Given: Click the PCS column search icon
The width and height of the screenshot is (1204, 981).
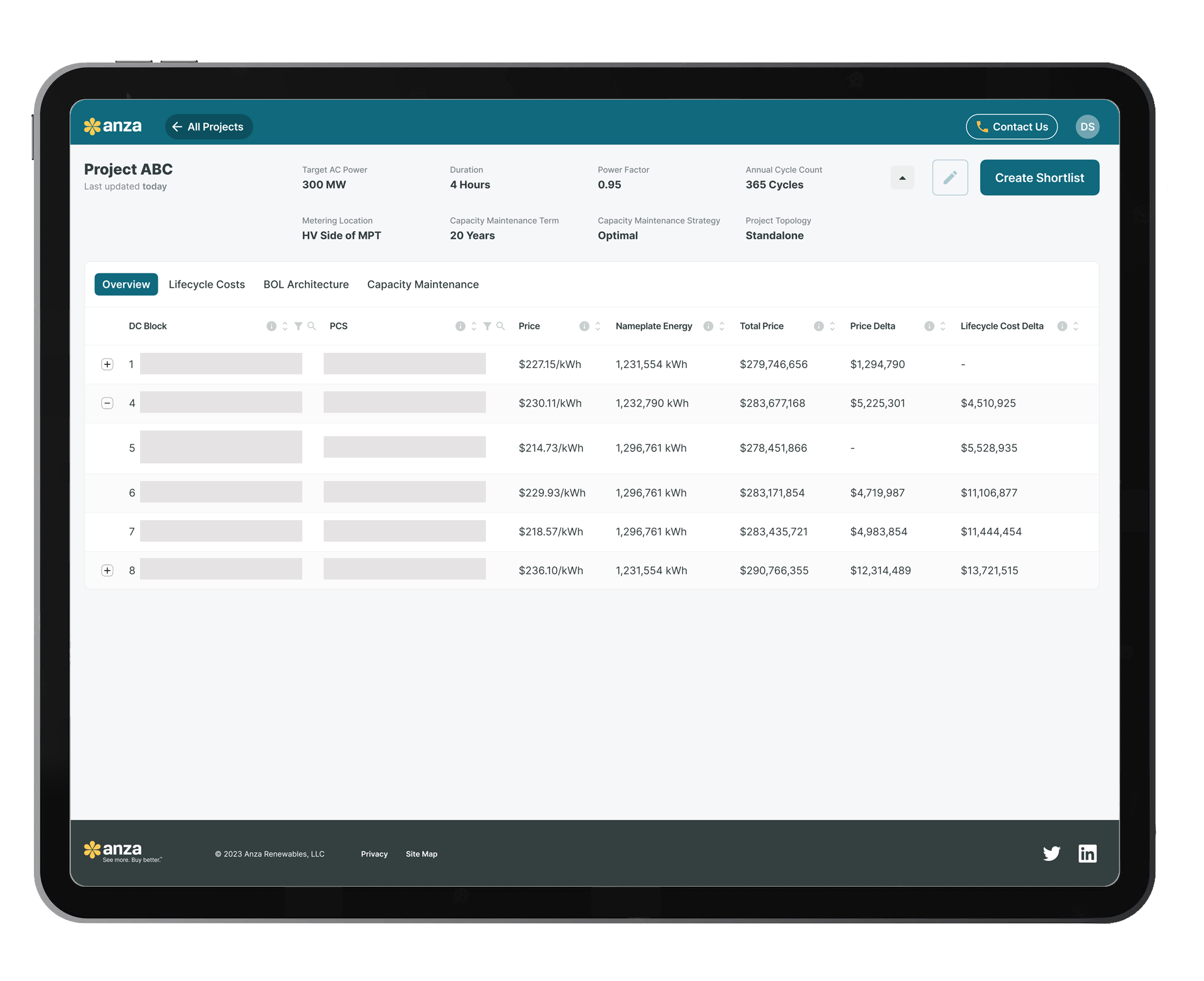Looking at the screenshot, I should coord(500,326).
